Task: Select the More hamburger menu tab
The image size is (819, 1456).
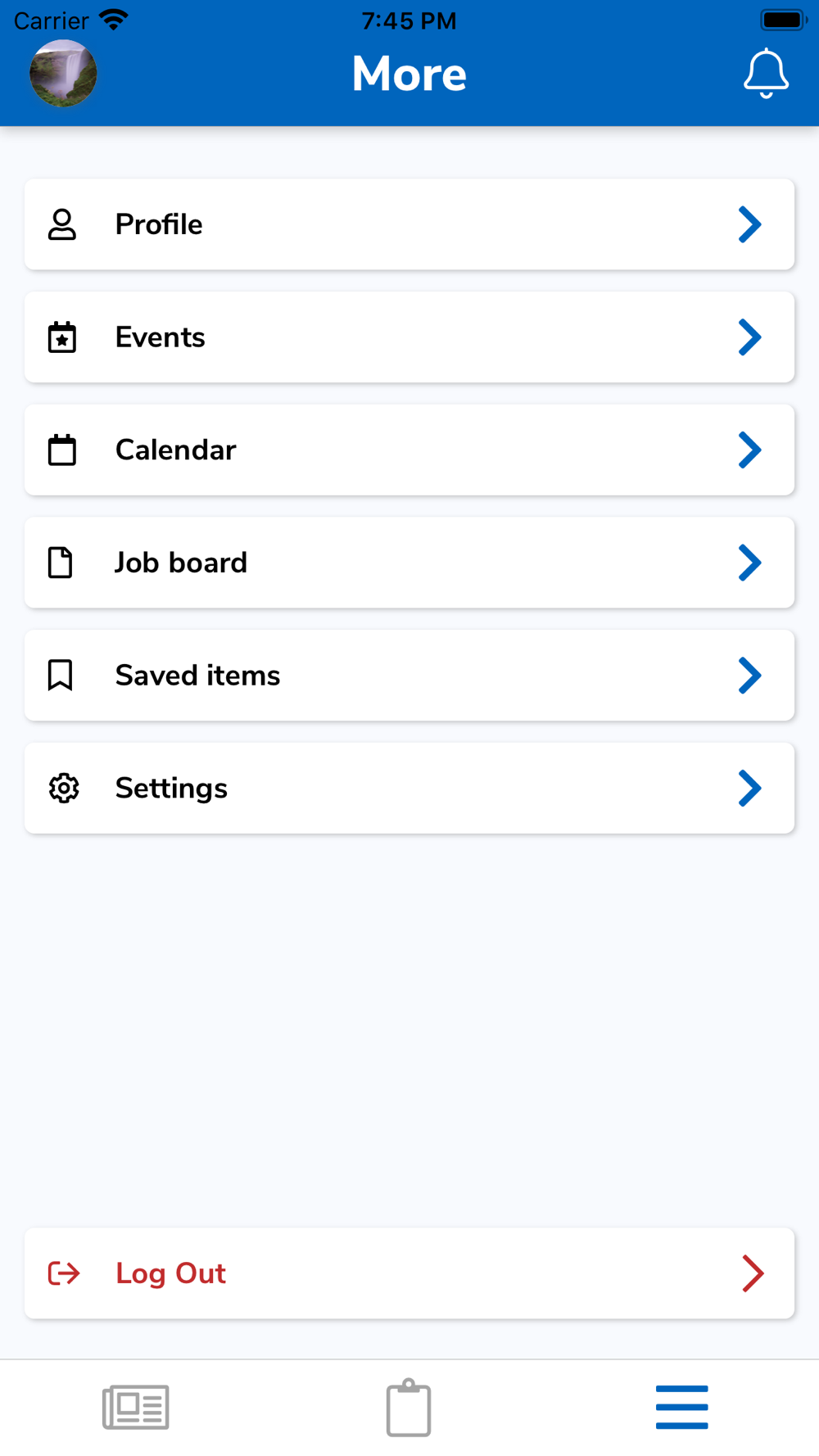Action: pyautogui.click(x=681, y=1407)
